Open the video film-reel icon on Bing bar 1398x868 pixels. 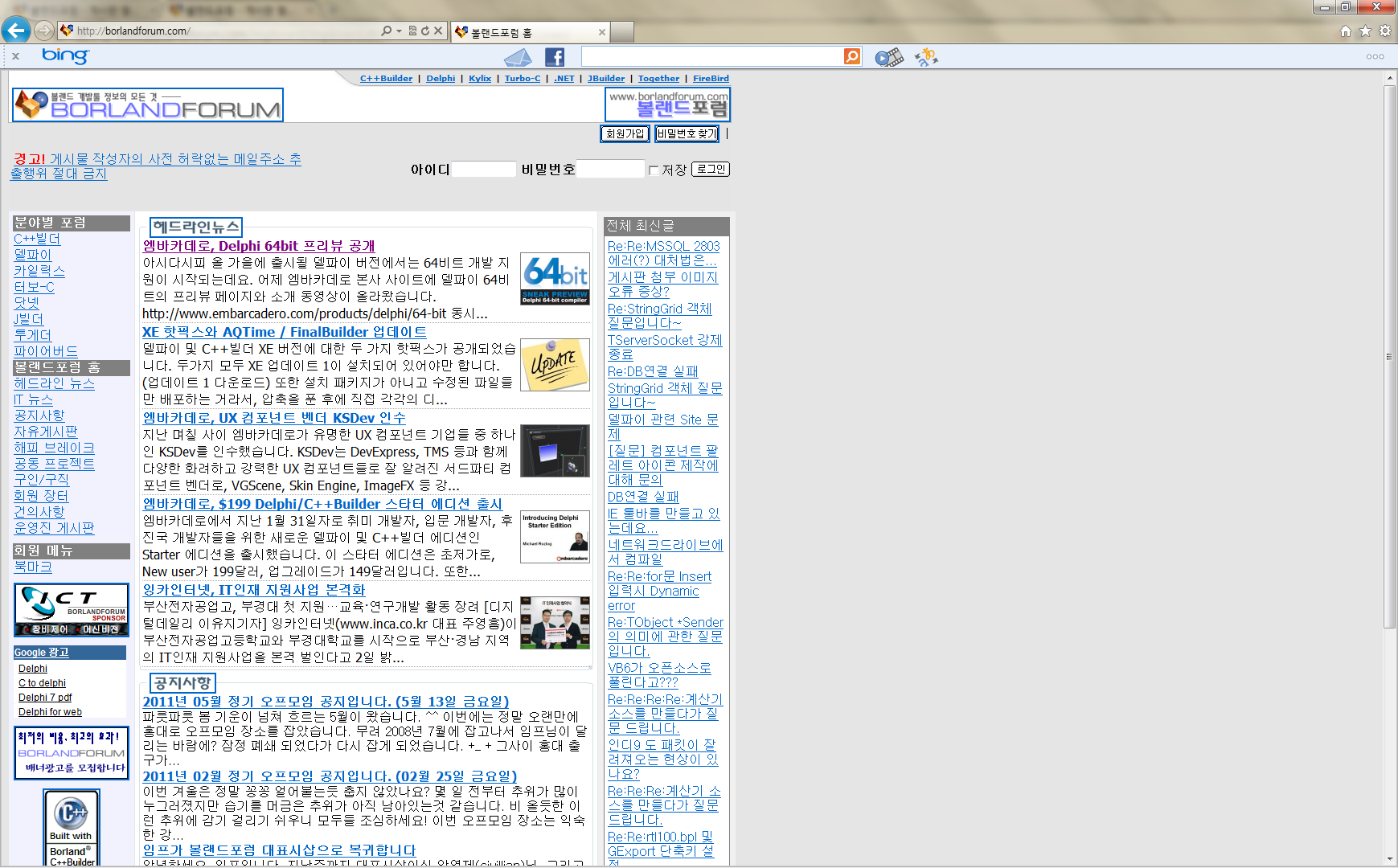(888, 57)
